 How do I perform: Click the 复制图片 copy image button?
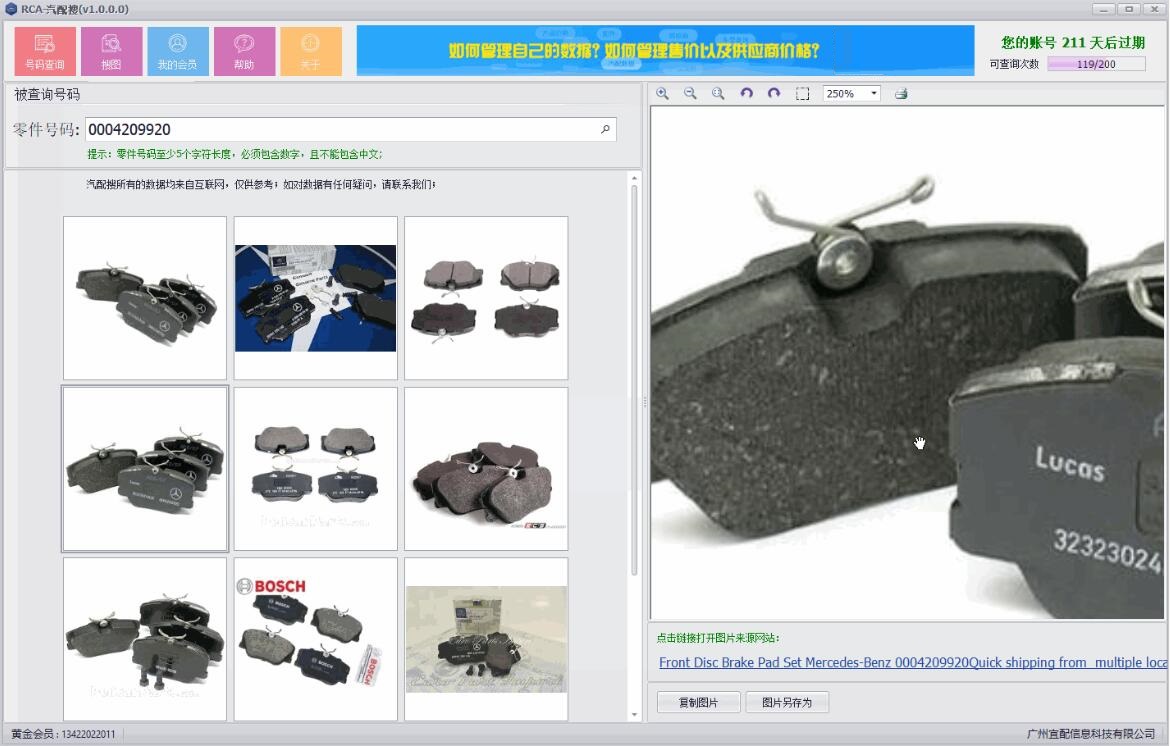698,702
